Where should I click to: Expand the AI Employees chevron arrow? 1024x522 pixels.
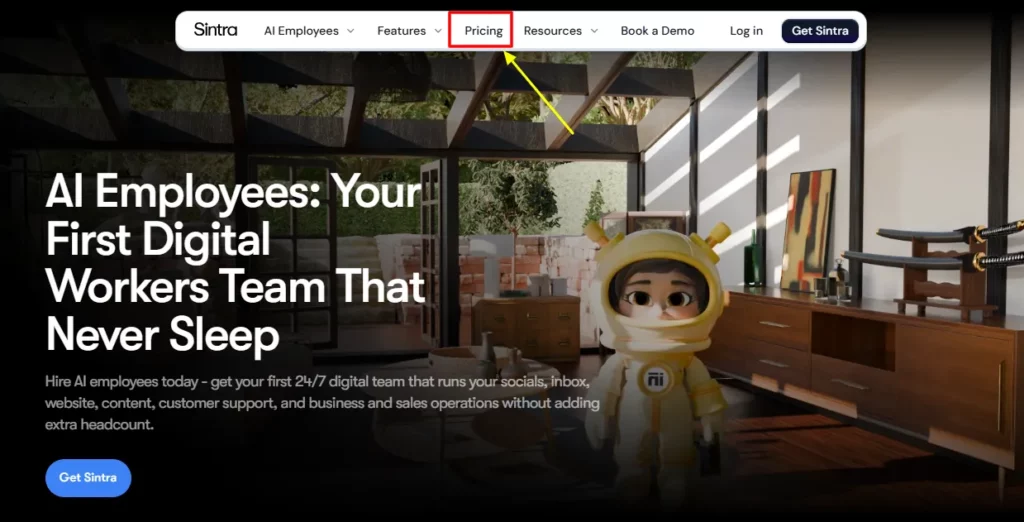tap(350, 31)
